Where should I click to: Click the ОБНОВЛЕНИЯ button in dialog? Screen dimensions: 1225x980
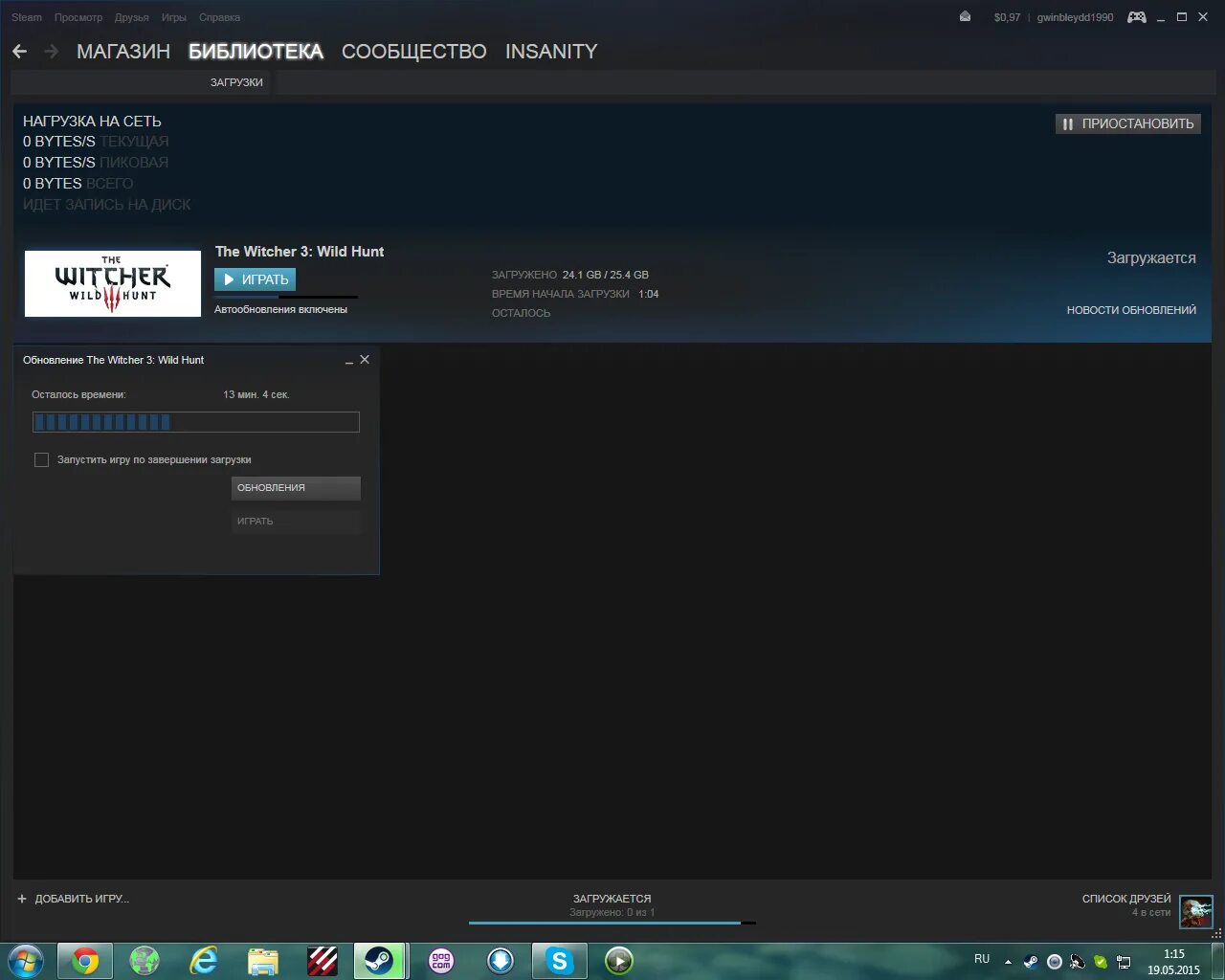(x=296, y=488)
